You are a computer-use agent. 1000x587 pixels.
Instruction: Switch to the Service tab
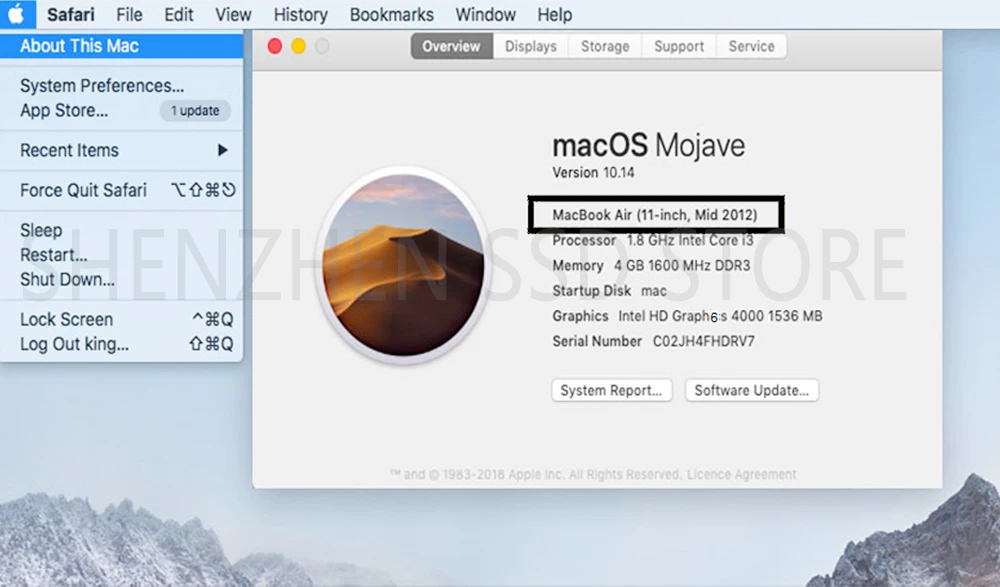[x=751, y=47]
